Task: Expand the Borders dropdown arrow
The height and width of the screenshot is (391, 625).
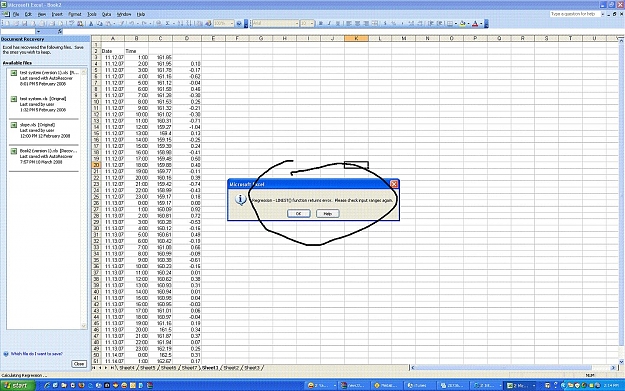Action: coord(456,24)
